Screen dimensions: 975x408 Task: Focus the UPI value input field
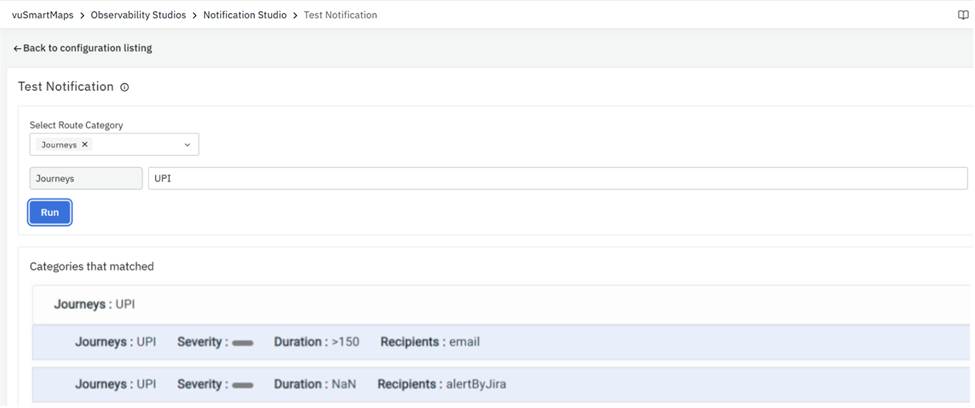pyautogui.click(x=557, y=179)
